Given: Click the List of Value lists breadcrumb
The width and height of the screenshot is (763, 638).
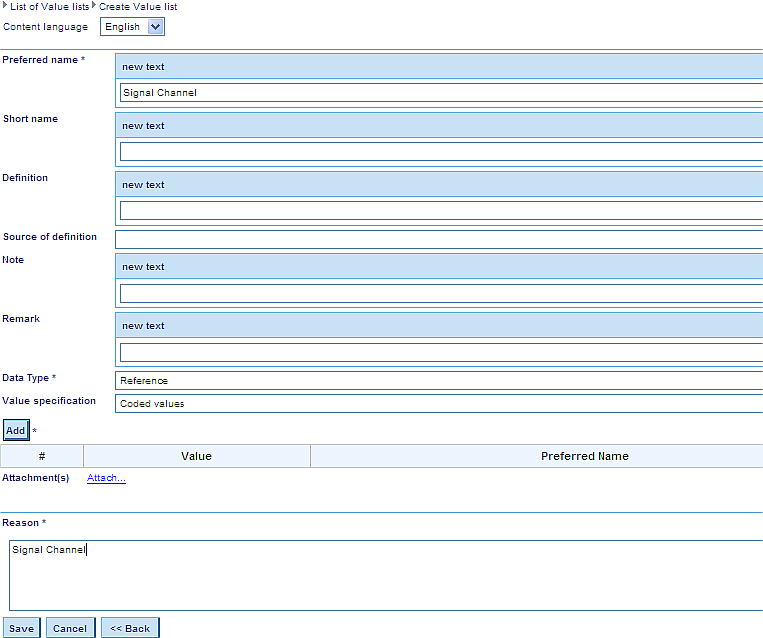Looking at the screenshot, I should (50, 7).
